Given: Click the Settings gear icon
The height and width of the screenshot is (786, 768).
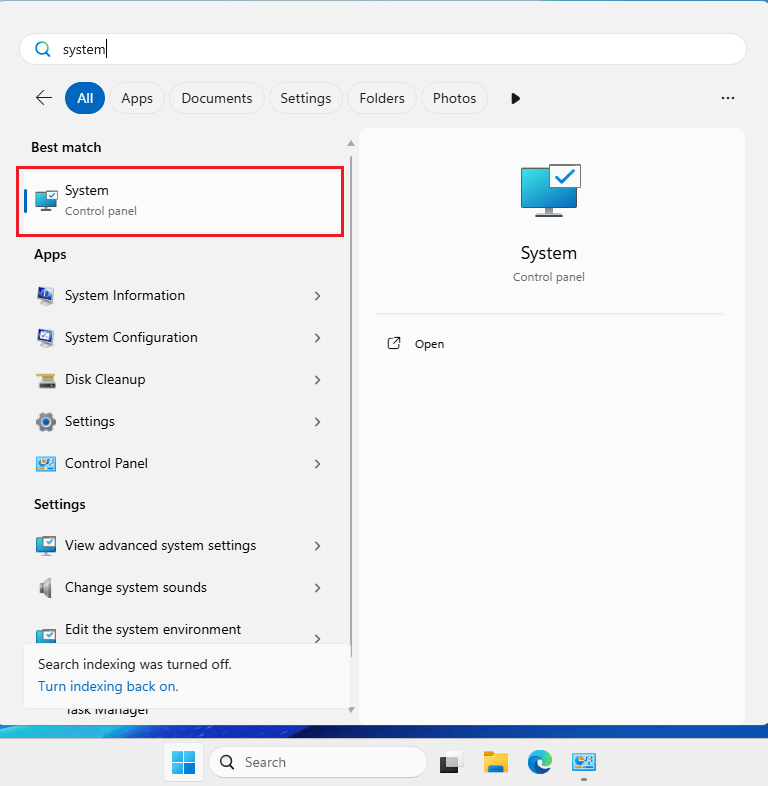Looking at the screenshot, I should (x=46, y=422).
